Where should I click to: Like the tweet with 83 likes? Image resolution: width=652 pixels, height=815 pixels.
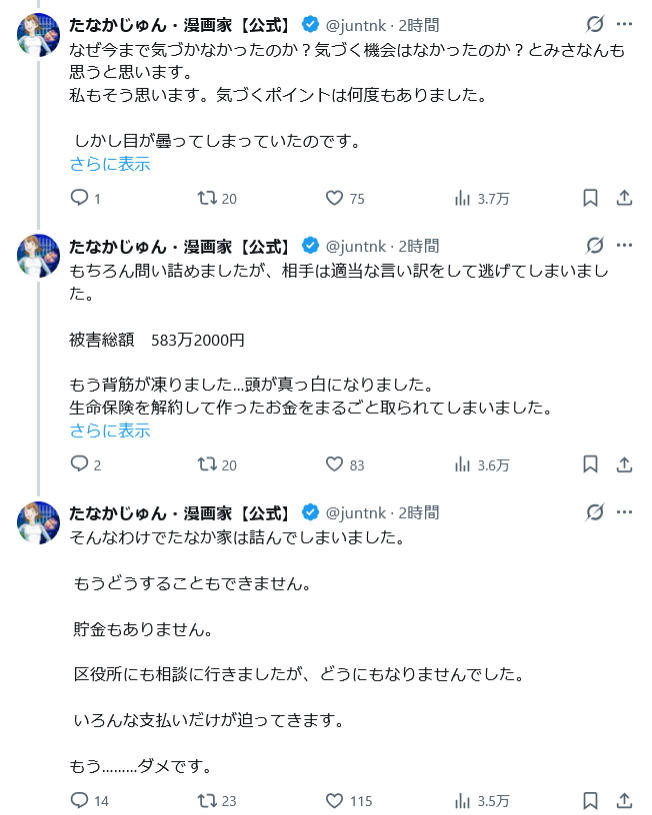[336, 464]
